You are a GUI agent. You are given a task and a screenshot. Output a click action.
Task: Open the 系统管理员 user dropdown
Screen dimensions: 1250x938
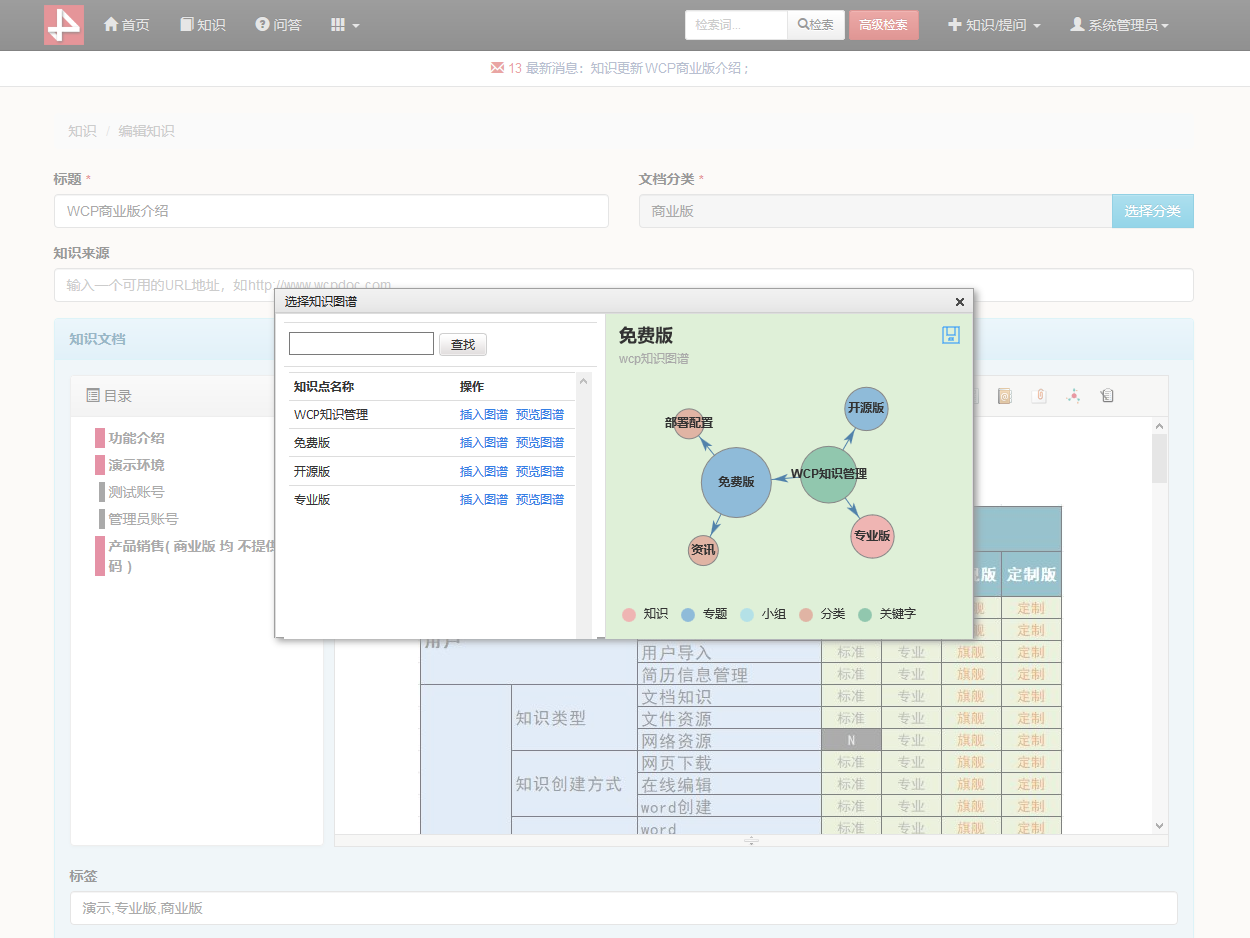(1119, 25)
